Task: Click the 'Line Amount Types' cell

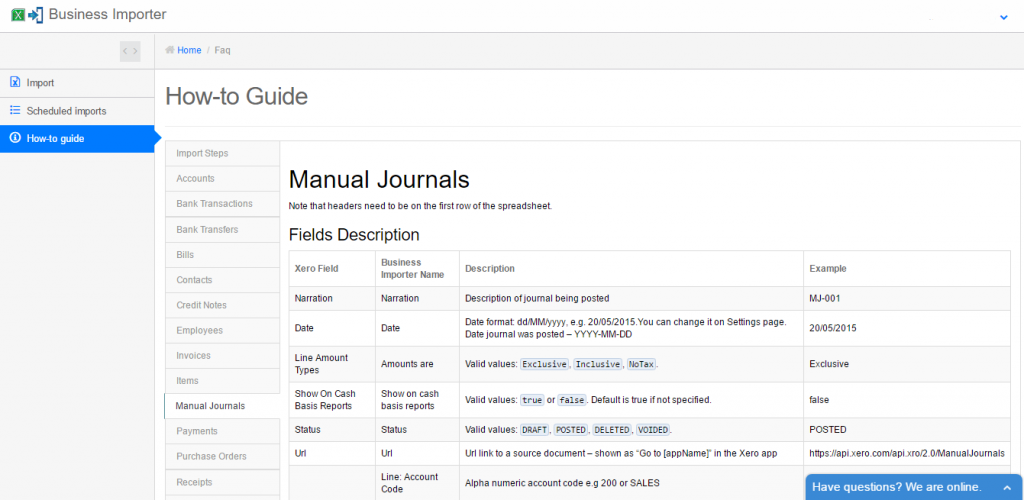Action: tap(332, 364)
